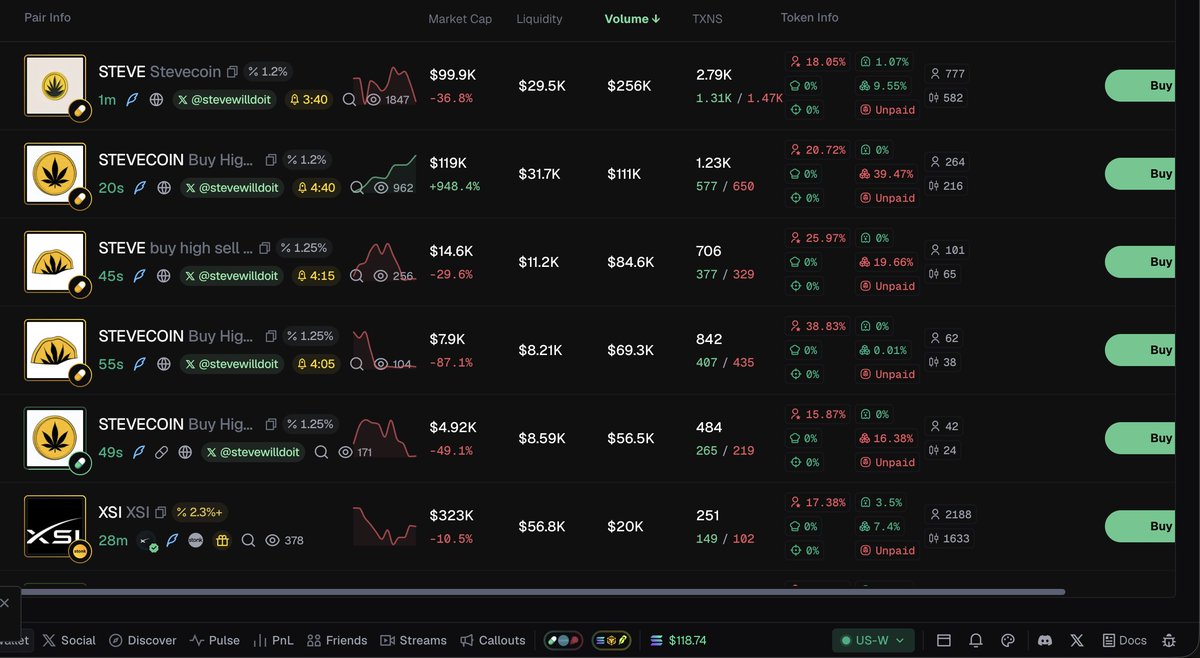
Task: Open the Callouts tab in the bottom bar
Action: tap(493, 640)
